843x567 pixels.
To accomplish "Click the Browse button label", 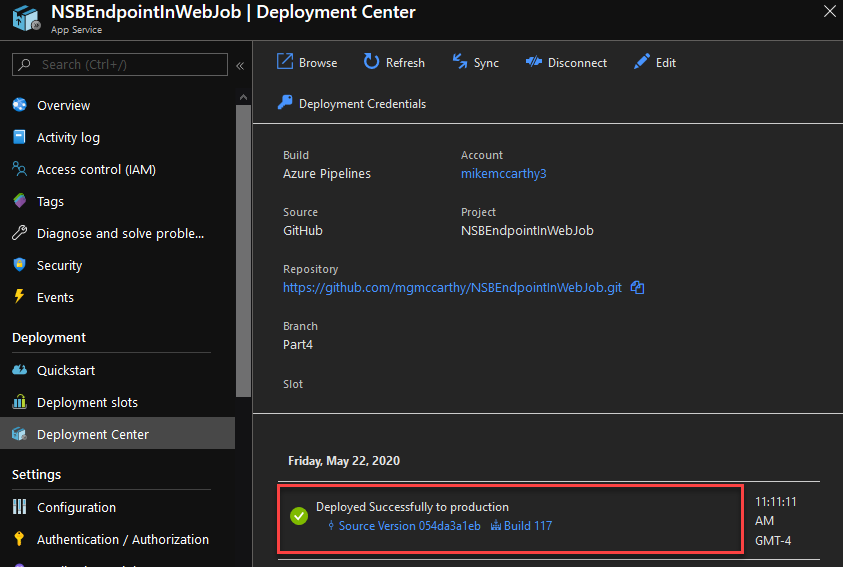I will pyautogui.click(x=318, y=63).
